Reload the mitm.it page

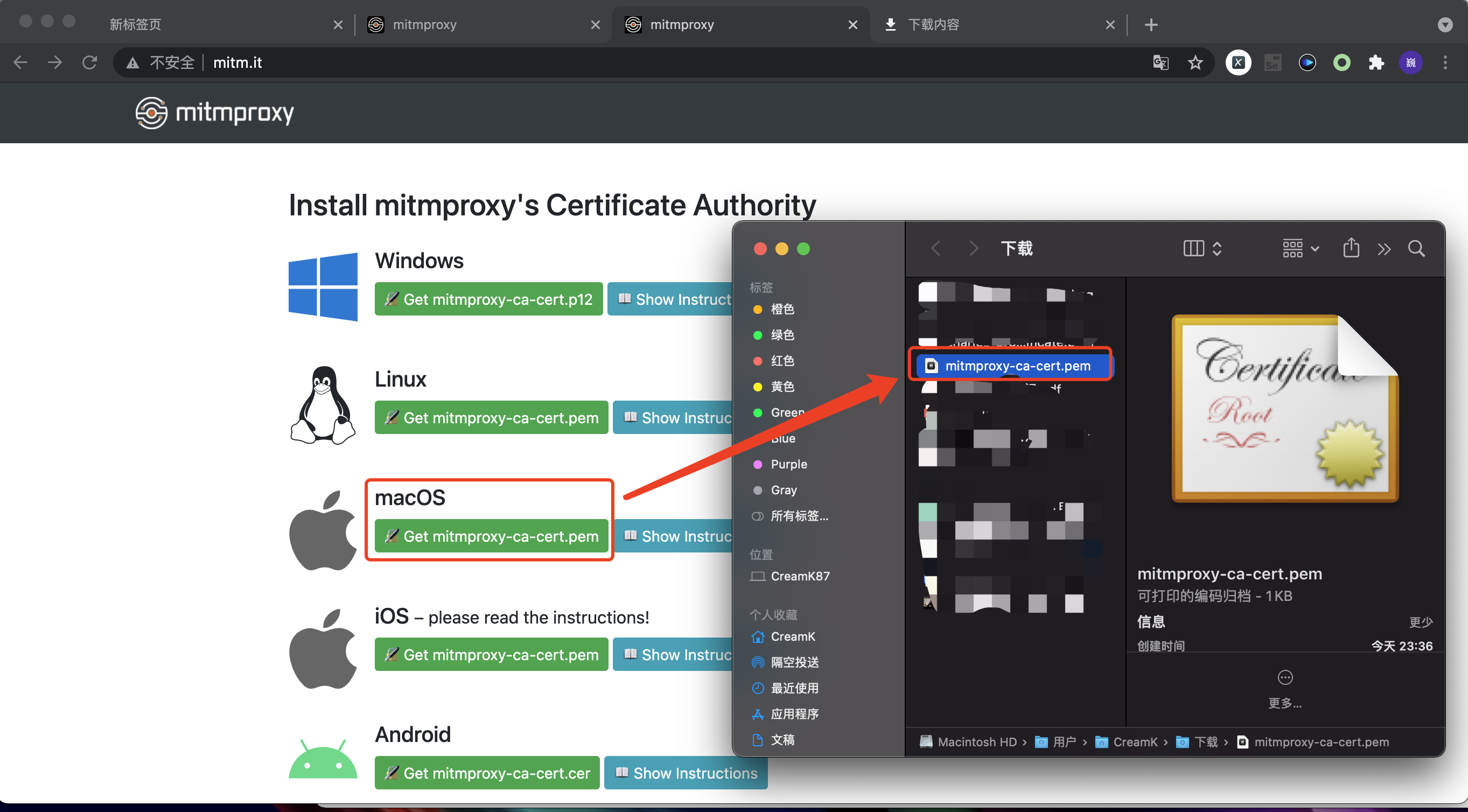[x=89, y=62]
